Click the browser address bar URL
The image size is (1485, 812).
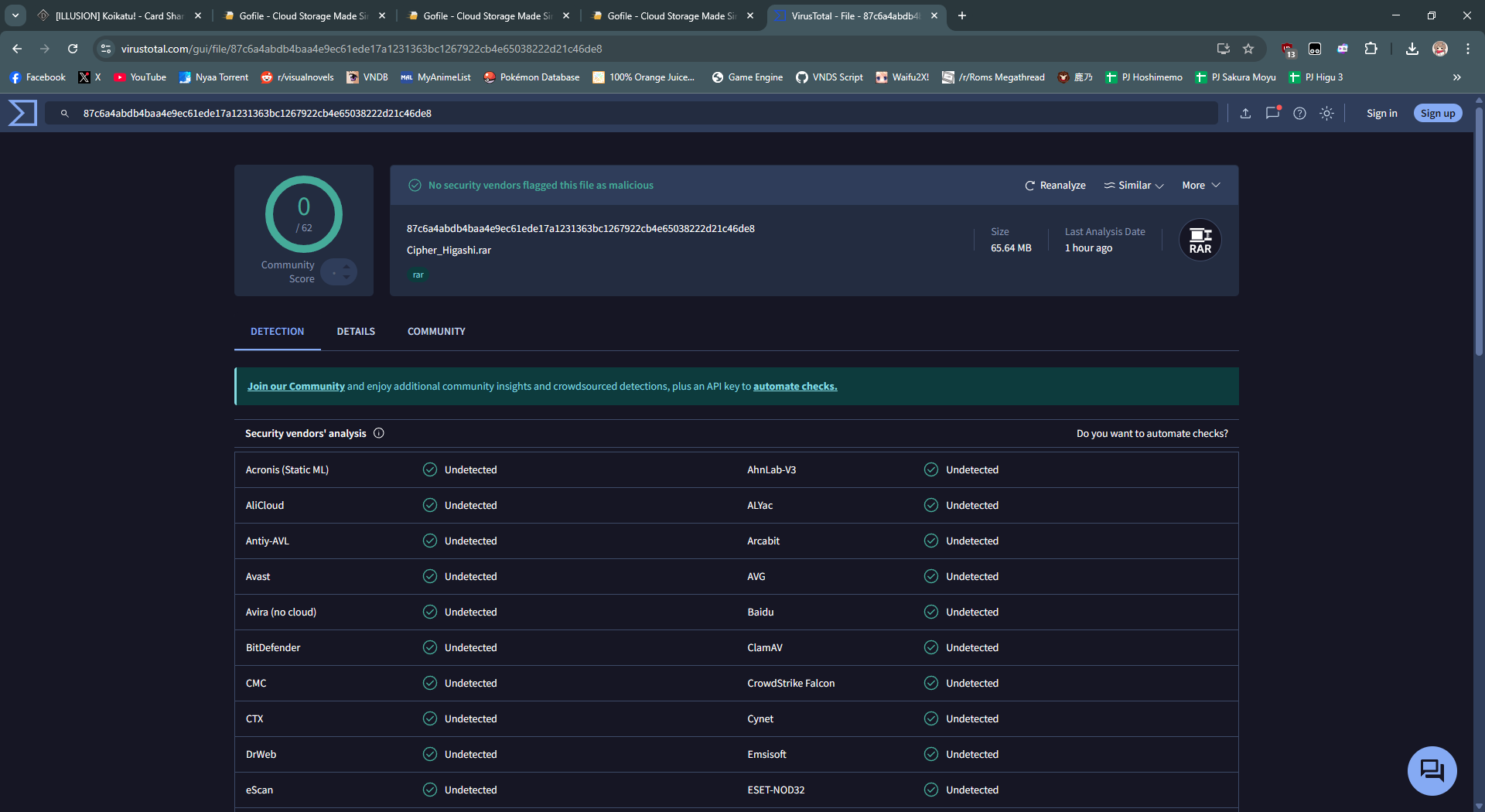[362, 49]
